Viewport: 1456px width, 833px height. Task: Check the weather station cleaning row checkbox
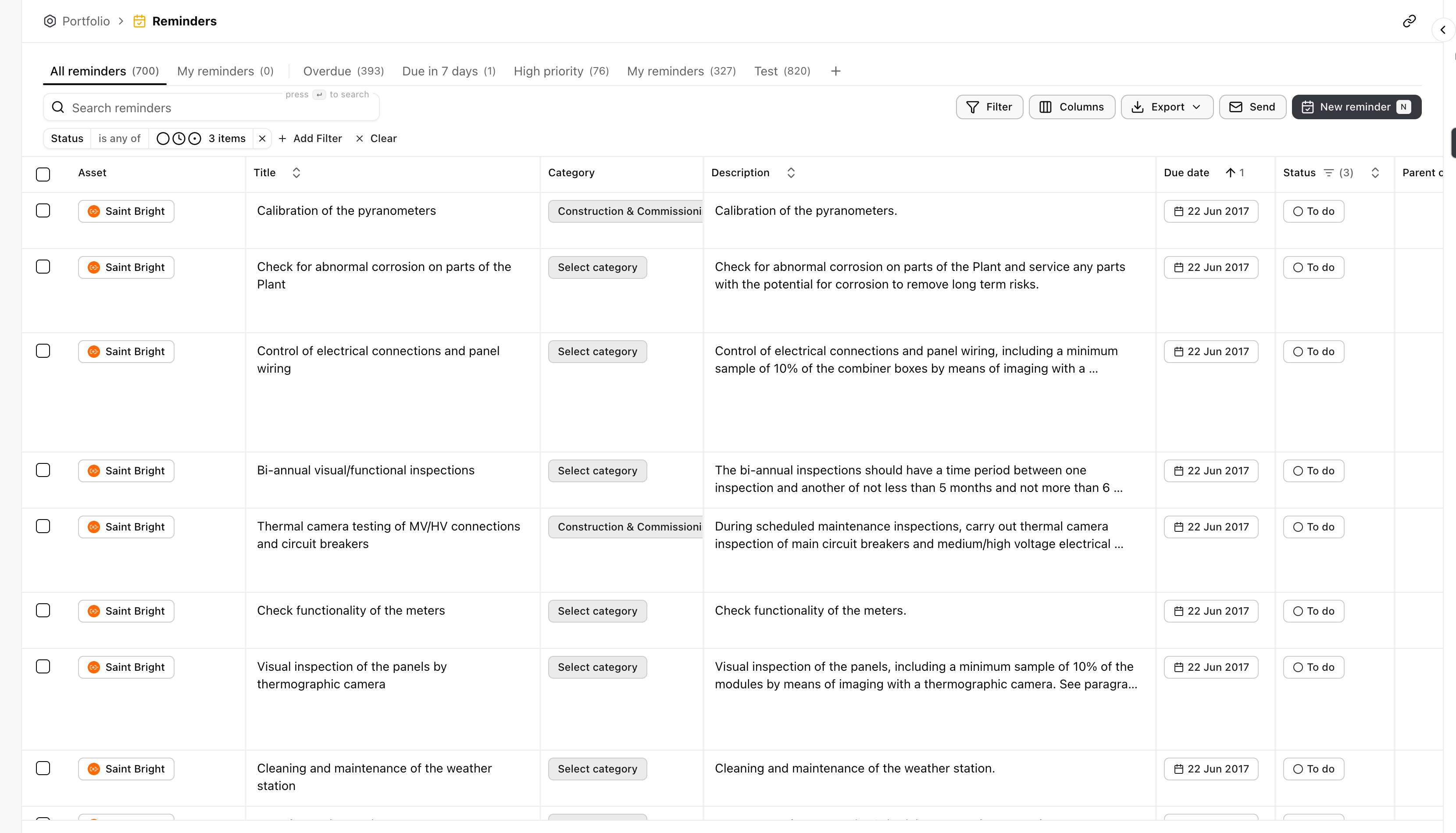(x=43, y=769)
